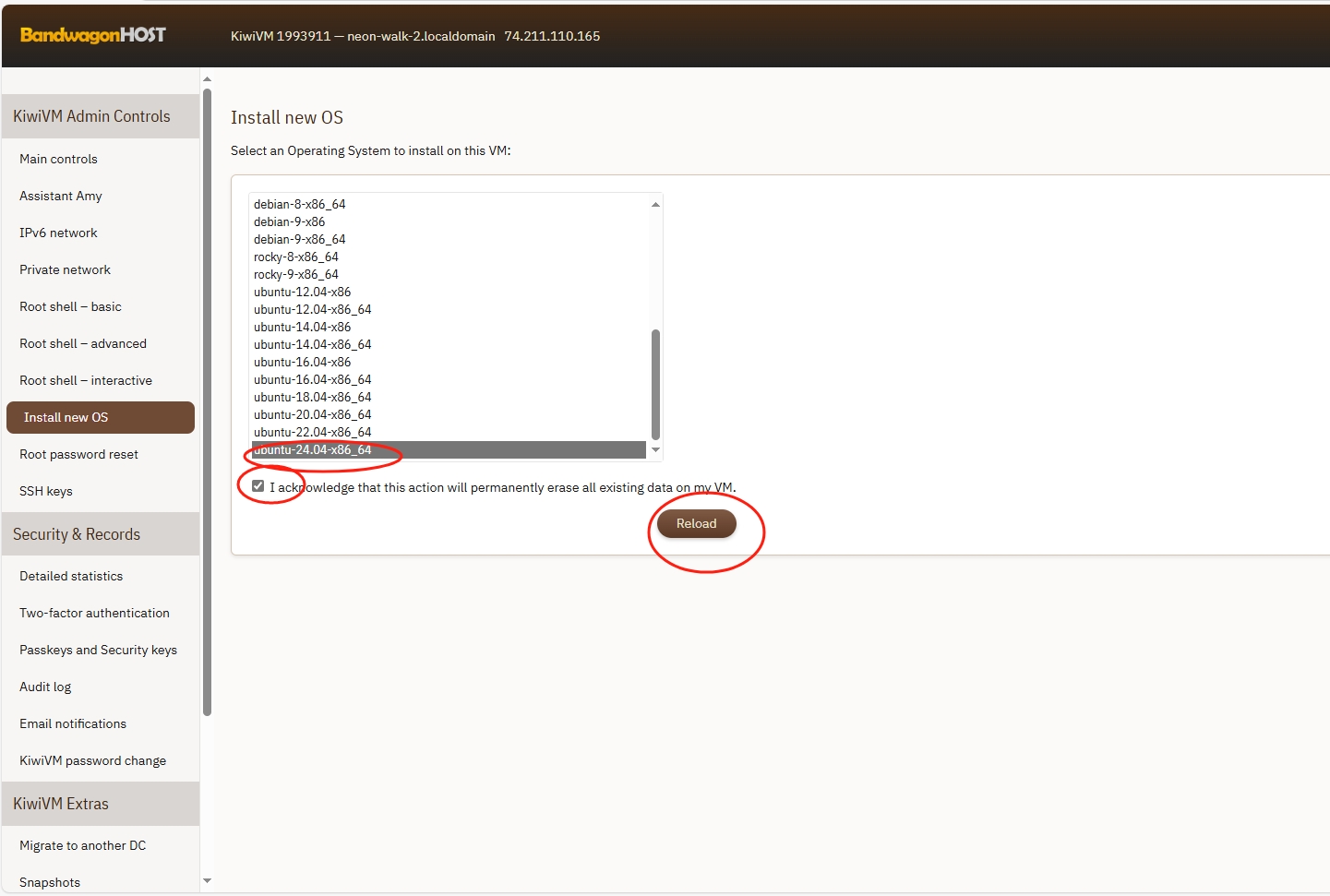Click the OS list scrollbar thumb
This screenshot has width=1330, height=896.
point(655,385)
